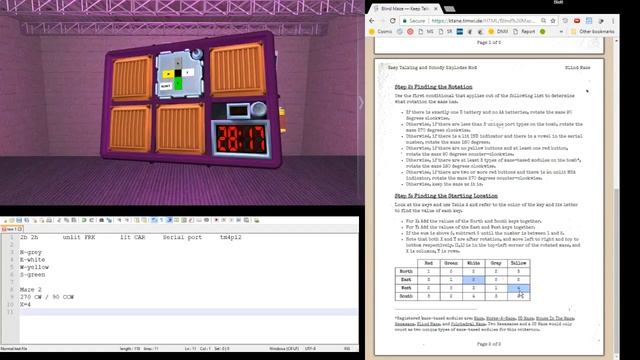Open the MS bookmark

pyautogui.click(x=426, y=31)
